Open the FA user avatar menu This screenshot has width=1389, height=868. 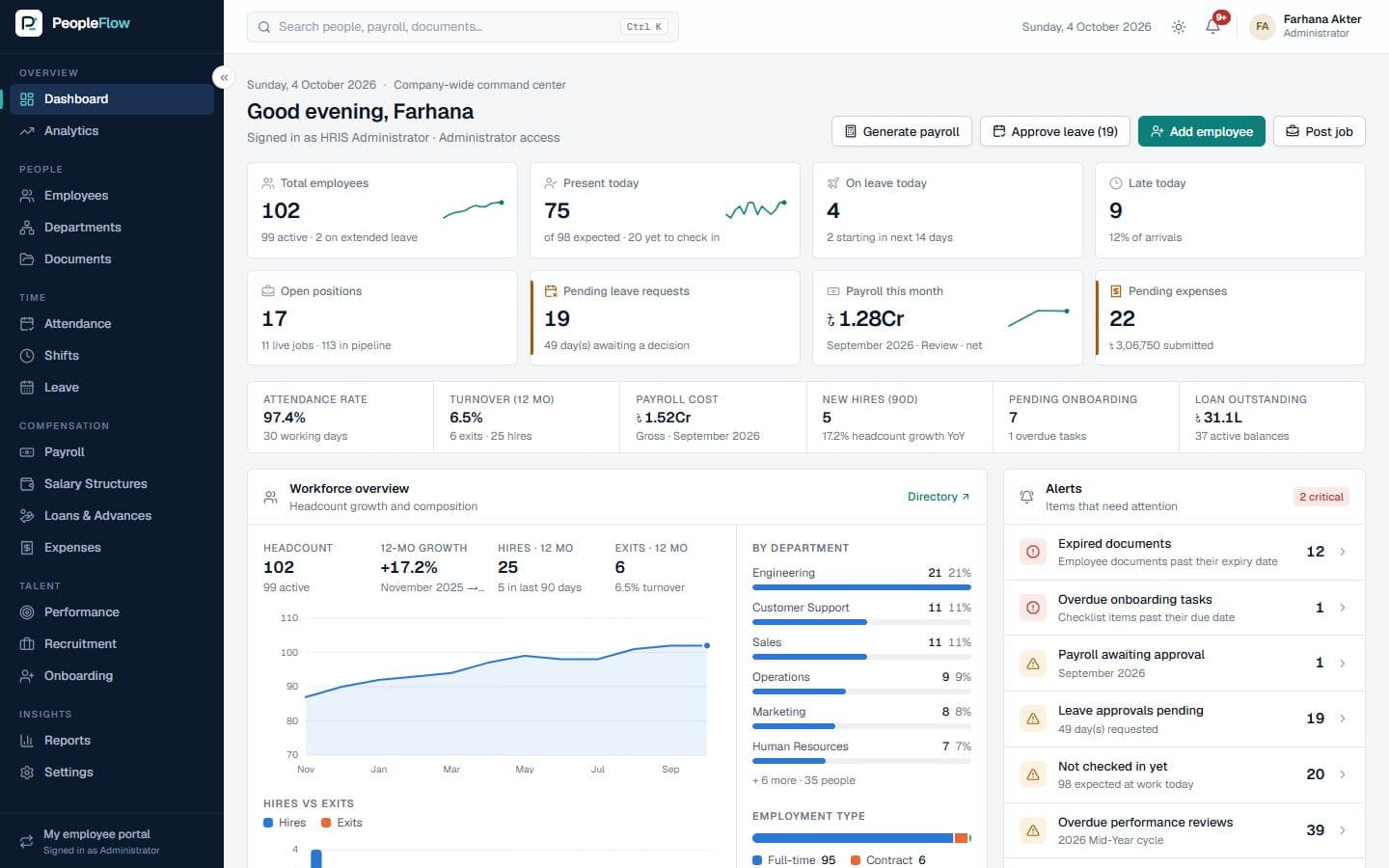point(1262,27)
